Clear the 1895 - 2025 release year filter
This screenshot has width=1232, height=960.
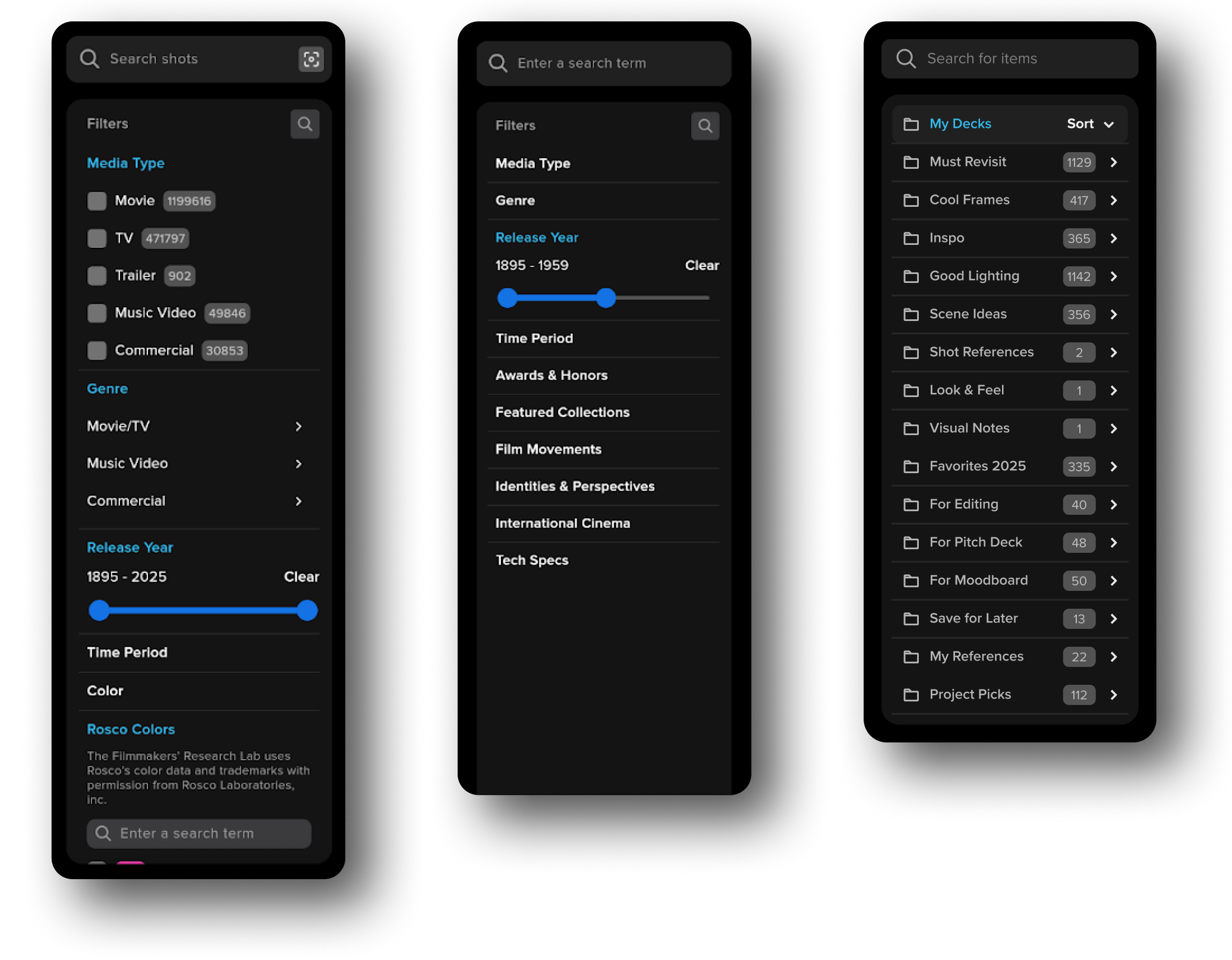coord(301,577)
